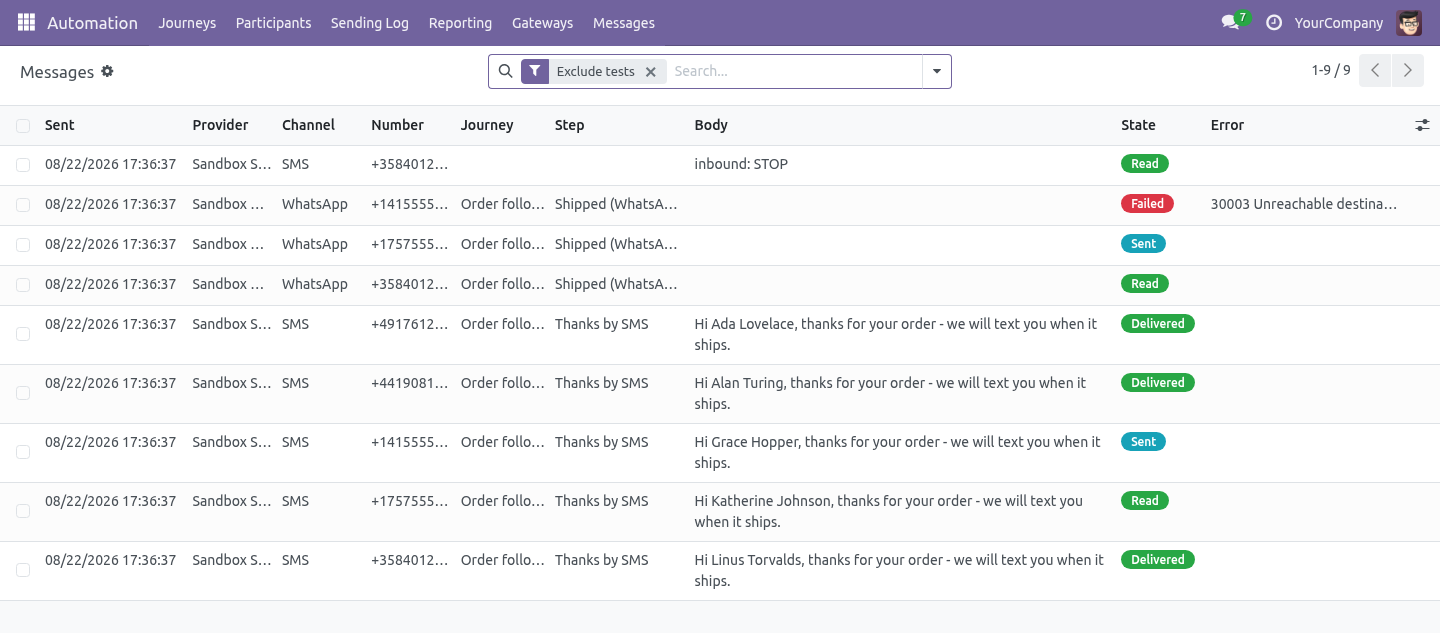Click Read badge in Katherine Johnson row
1440x633 pixels.
[1145, 501]
